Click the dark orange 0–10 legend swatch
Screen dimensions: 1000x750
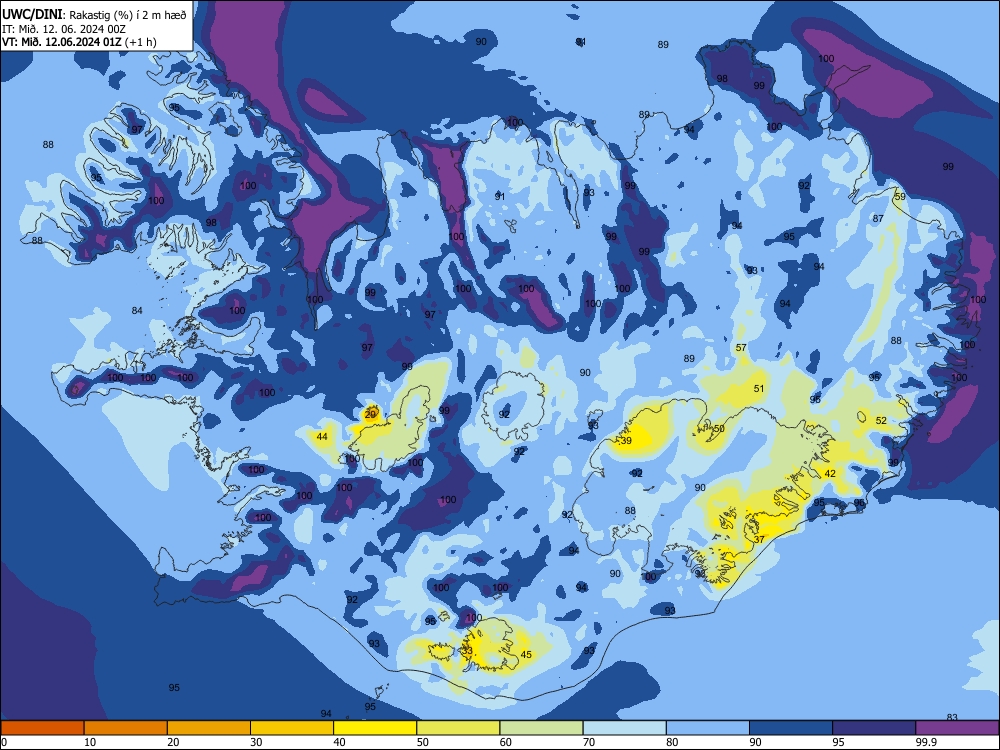(x=42, y=728)
